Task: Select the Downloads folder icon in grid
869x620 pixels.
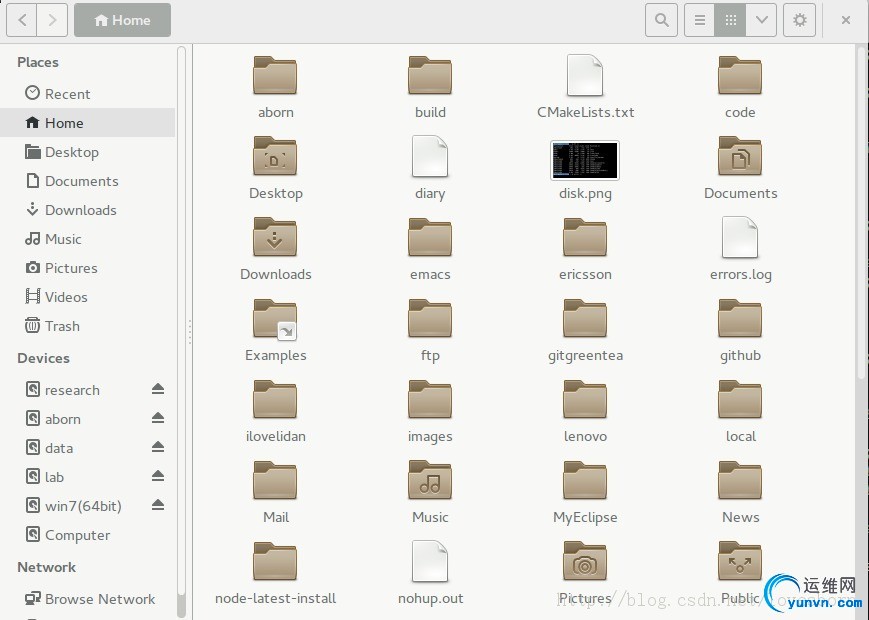Action: coord(275,237)
